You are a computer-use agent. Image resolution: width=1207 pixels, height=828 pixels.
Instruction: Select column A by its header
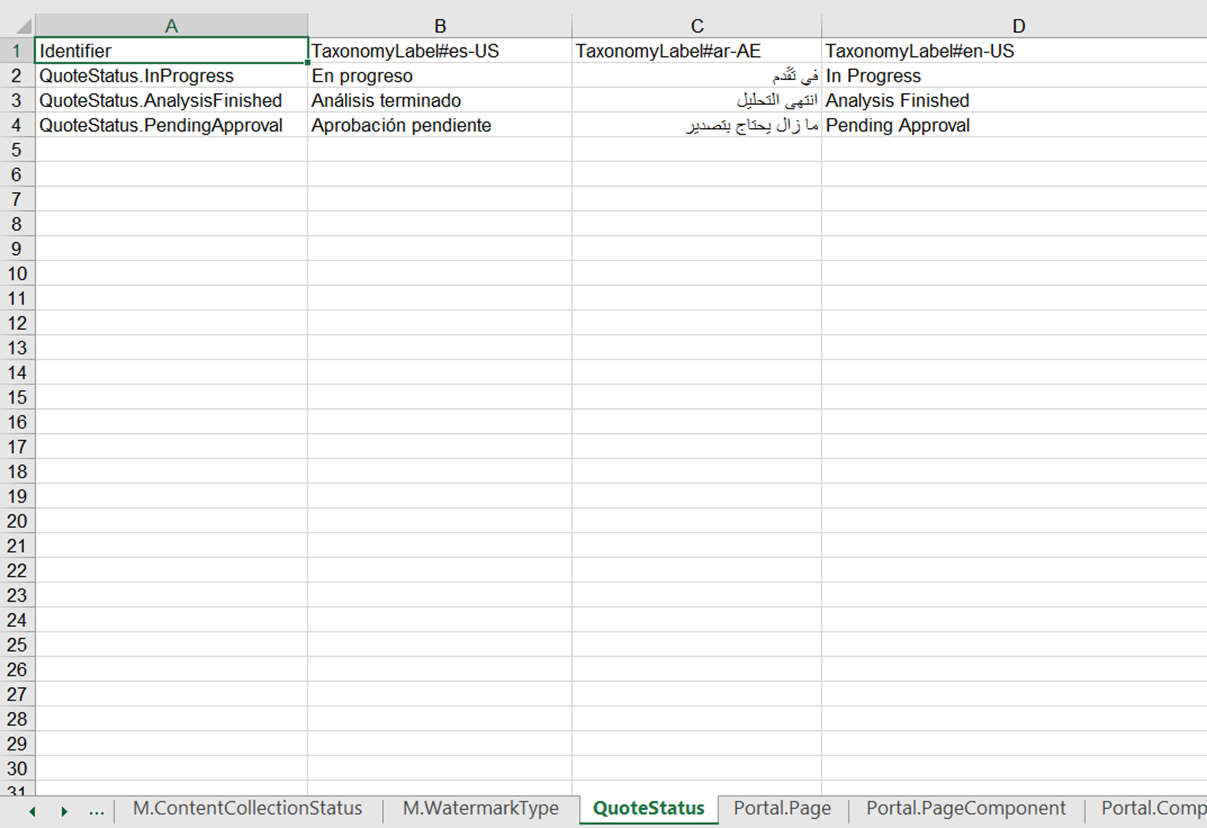(171, 23)
